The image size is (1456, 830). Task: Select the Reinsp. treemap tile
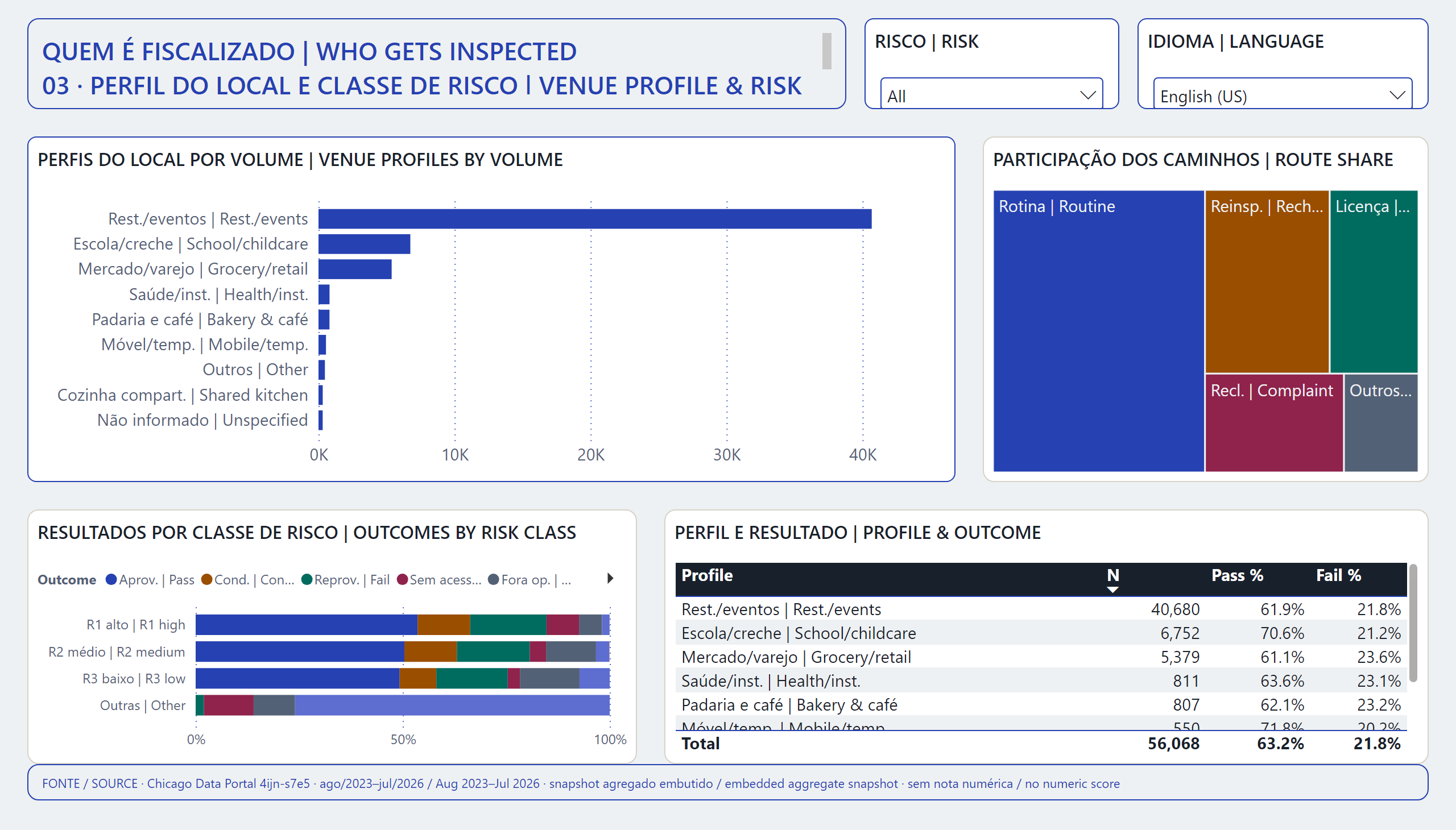(1267, 281)
